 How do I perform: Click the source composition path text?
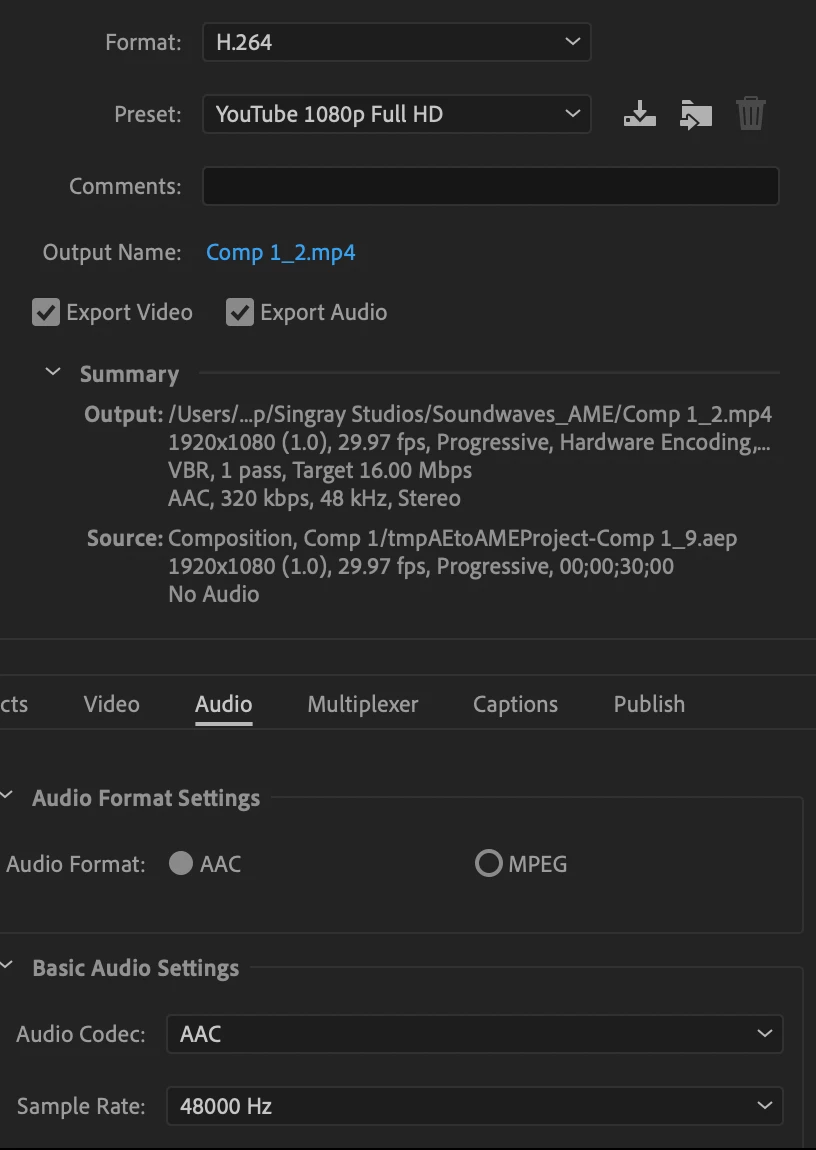(x=452, y=538)
